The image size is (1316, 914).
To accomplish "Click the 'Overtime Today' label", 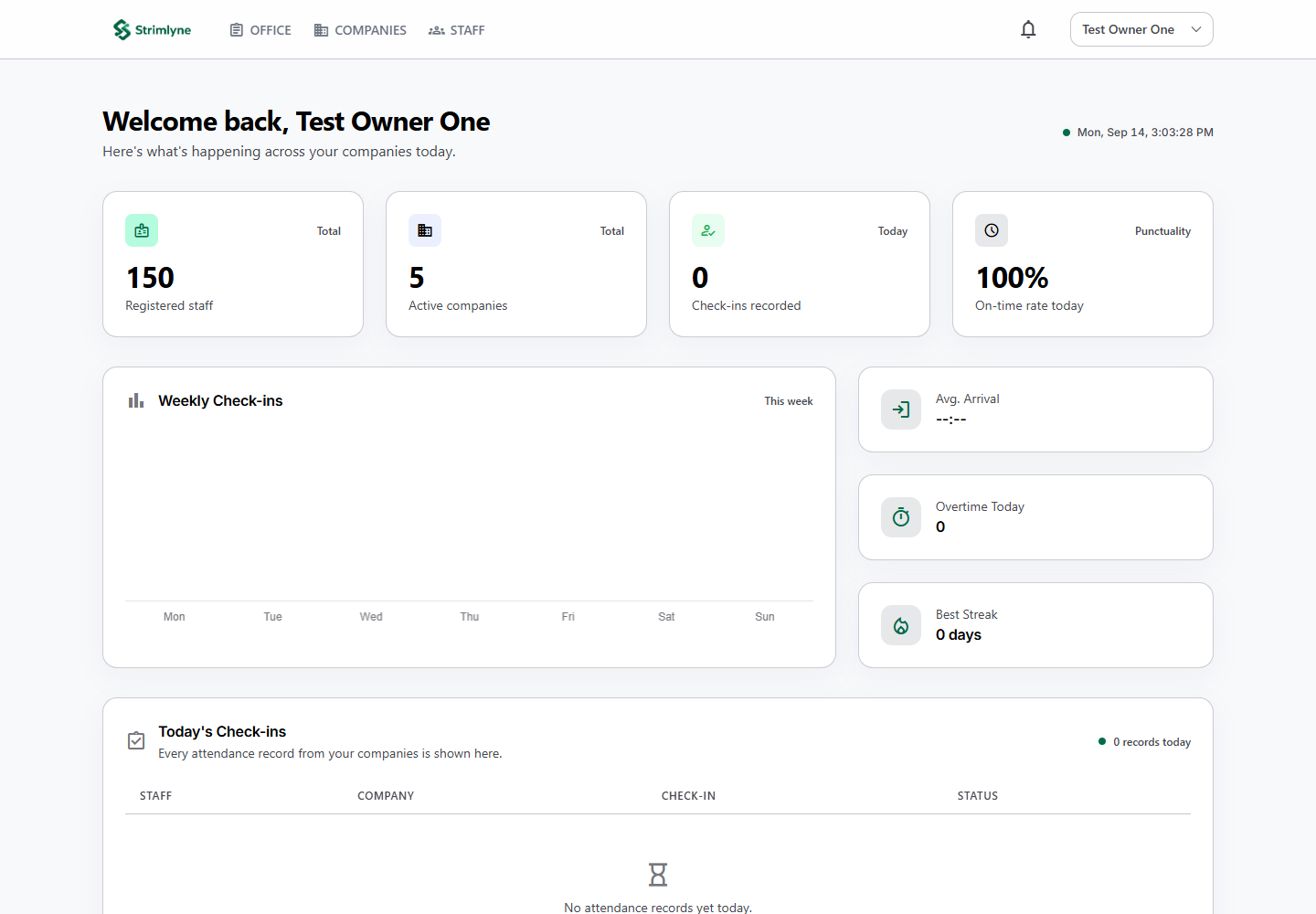I will pyautogui.click(x=980, y=506).
